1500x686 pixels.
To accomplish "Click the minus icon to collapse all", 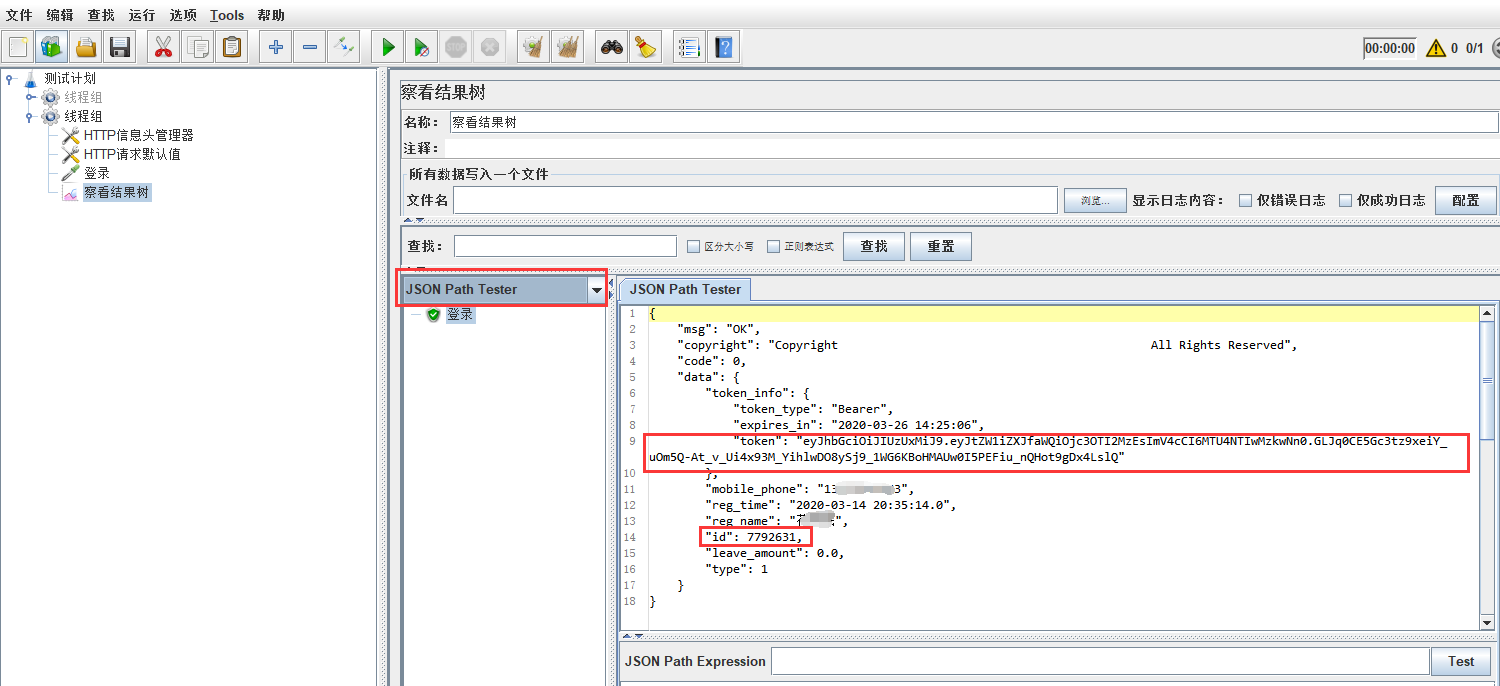I will (310, 47).
